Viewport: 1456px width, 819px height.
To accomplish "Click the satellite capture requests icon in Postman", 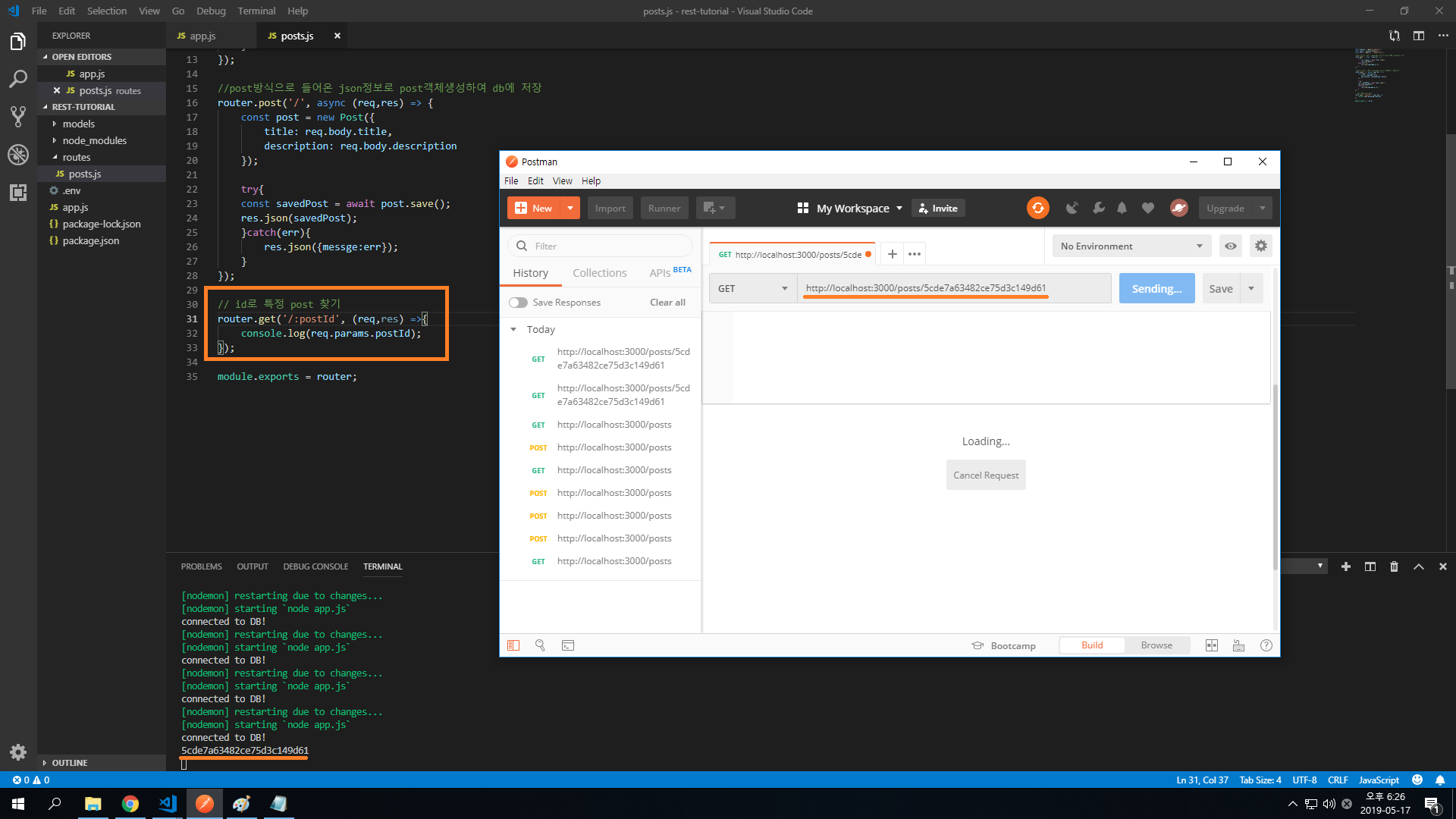I will [1072, 208].
